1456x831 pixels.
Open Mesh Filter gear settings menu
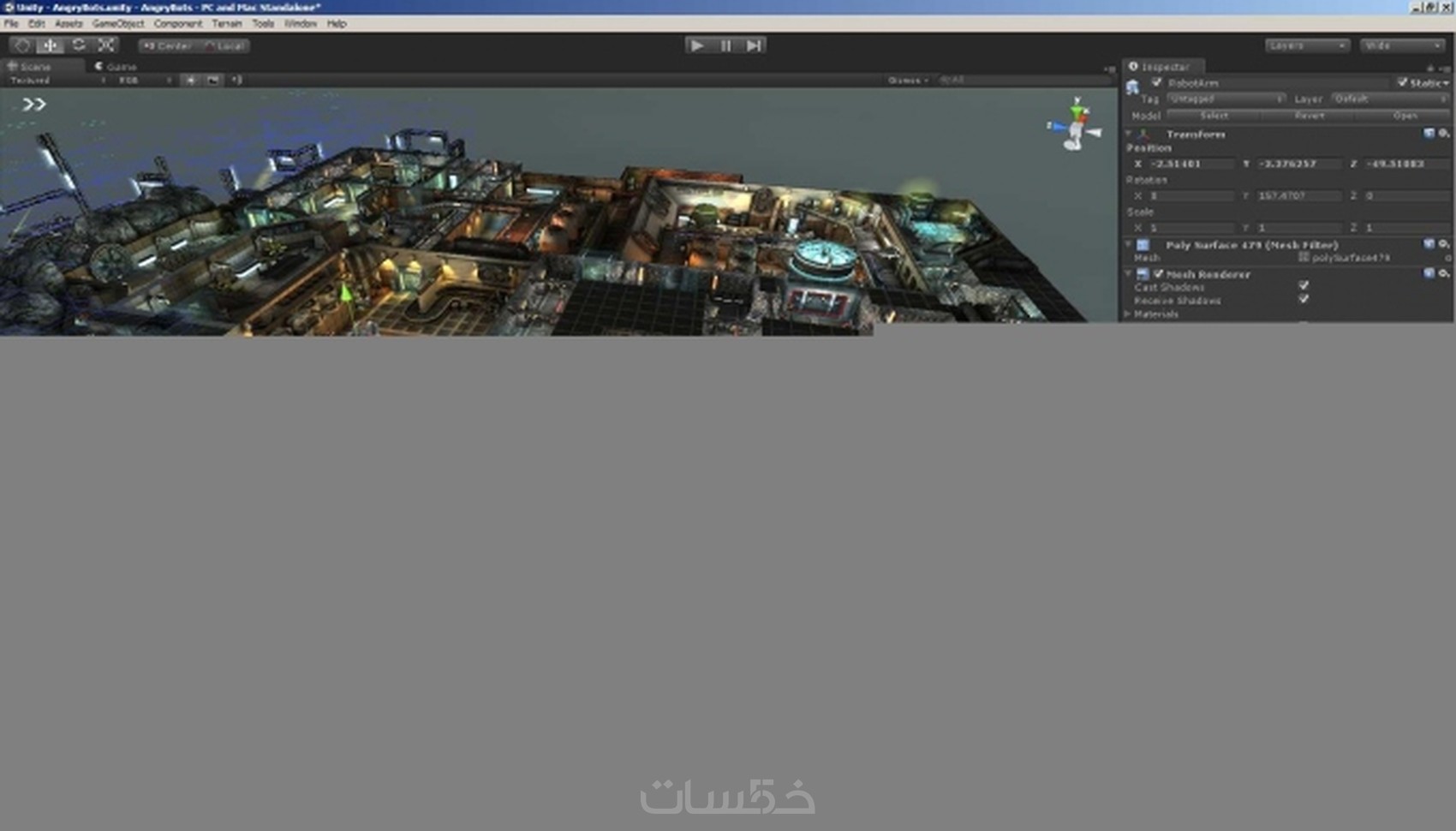pos(1443,244)
